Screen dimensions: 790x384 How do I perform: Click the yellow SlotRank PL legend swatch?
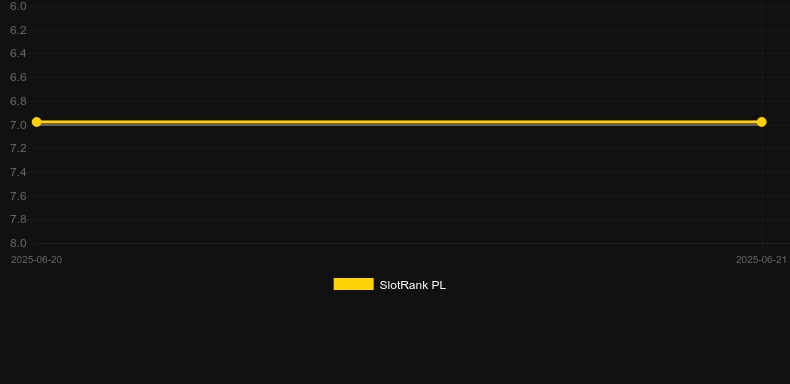(x=353, y=284)
